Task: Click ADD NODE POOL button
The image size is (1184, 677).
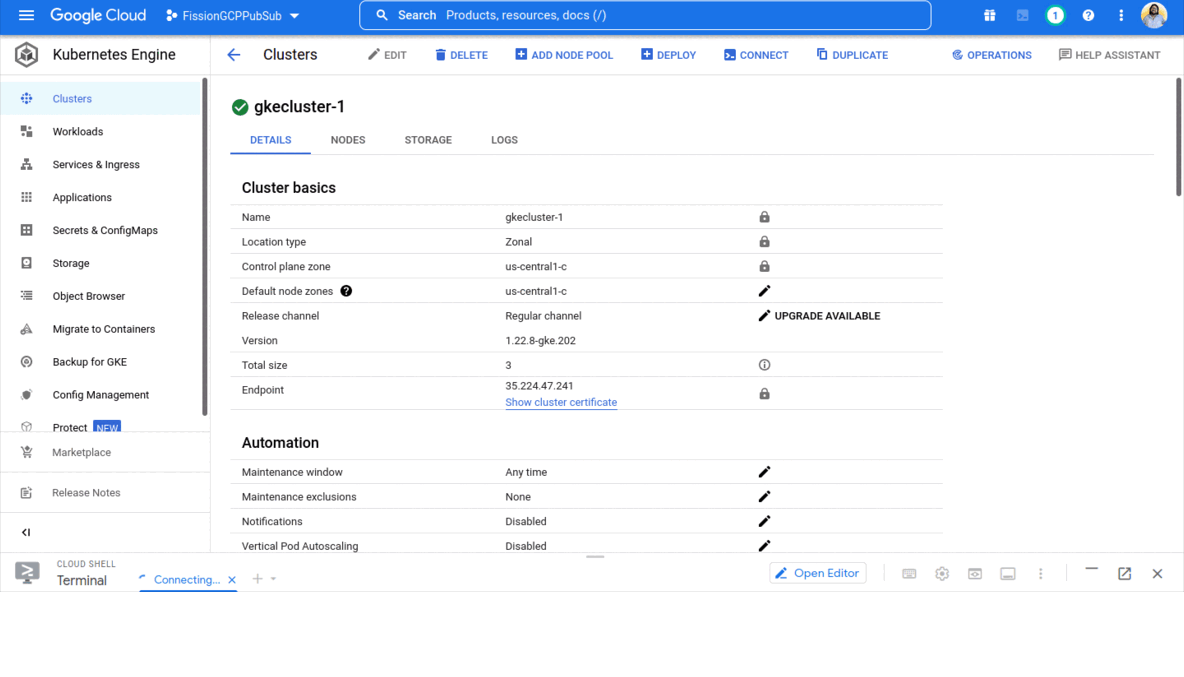Action: (x=564, y=55)
